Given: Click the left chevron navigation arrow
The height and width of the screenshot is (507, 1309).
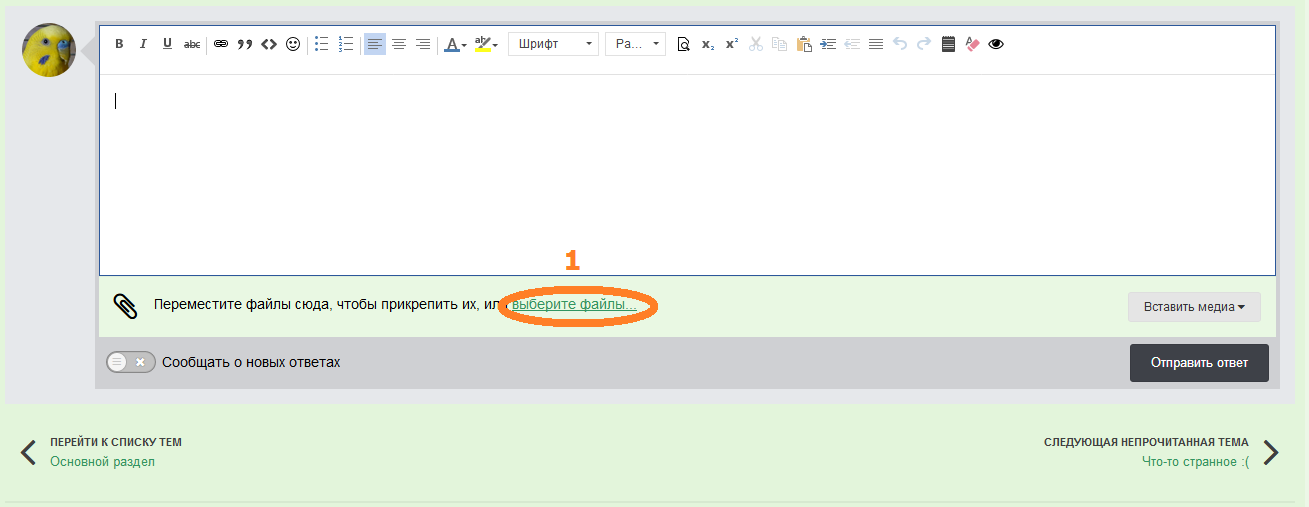Looking at the screenshot, I should 29,452.
